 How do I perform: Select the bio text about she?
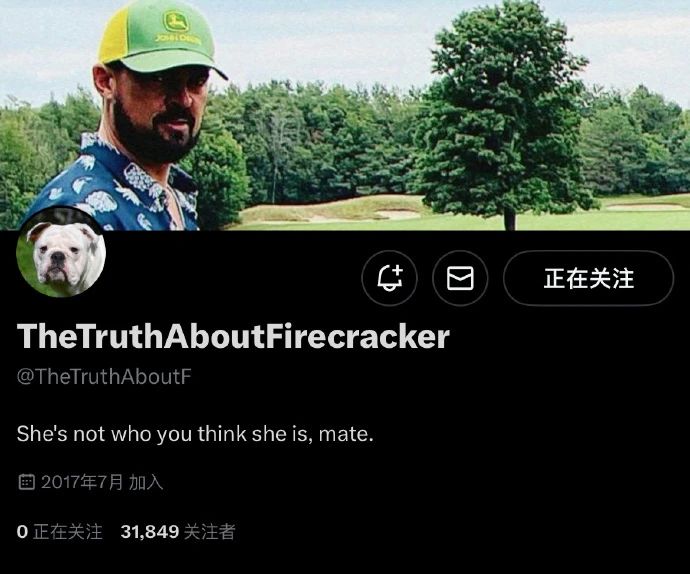click(195, 434)
